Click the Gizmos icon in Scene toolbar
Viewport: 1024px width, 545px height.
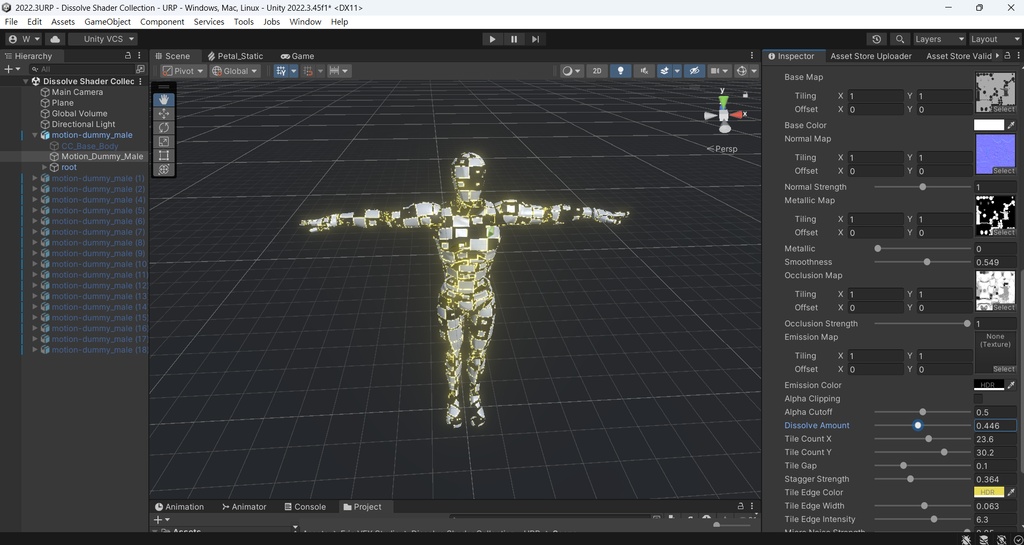742,71
